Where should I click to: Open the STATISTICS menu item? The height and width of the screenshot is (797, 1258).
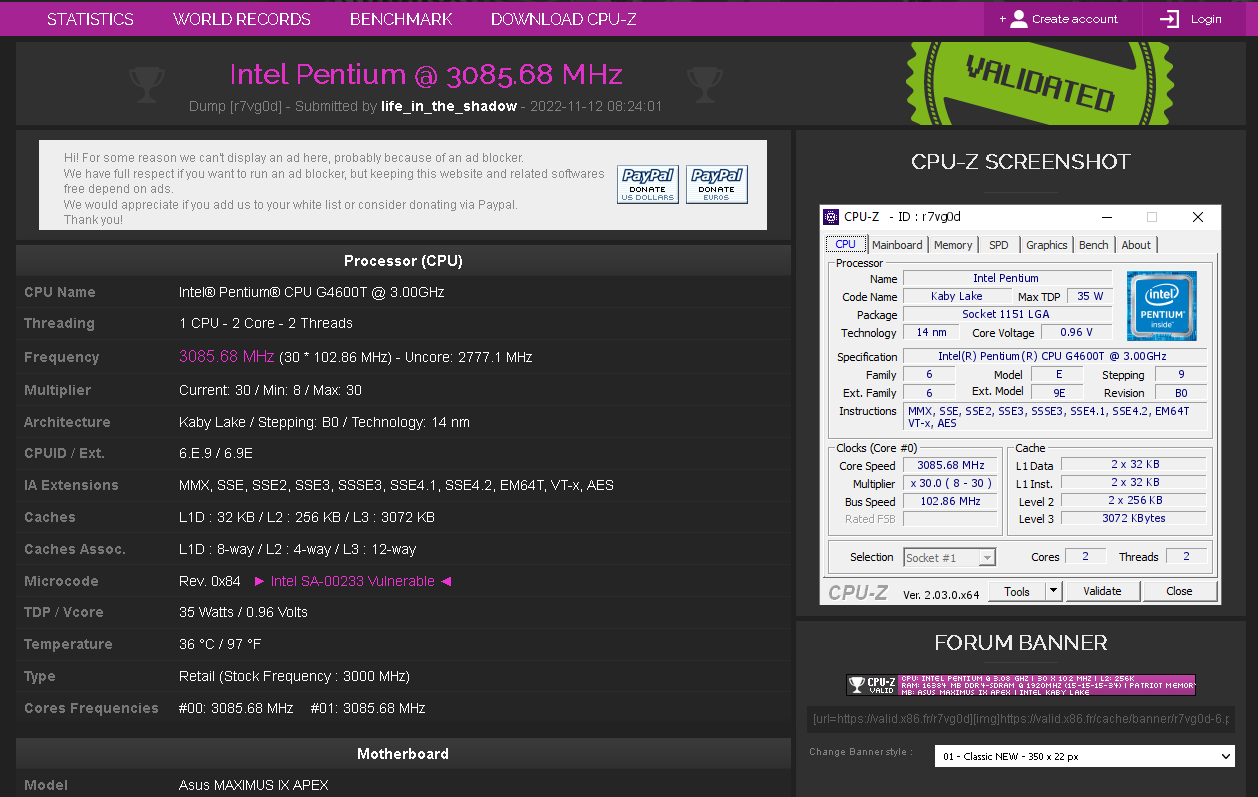[90, 19]
